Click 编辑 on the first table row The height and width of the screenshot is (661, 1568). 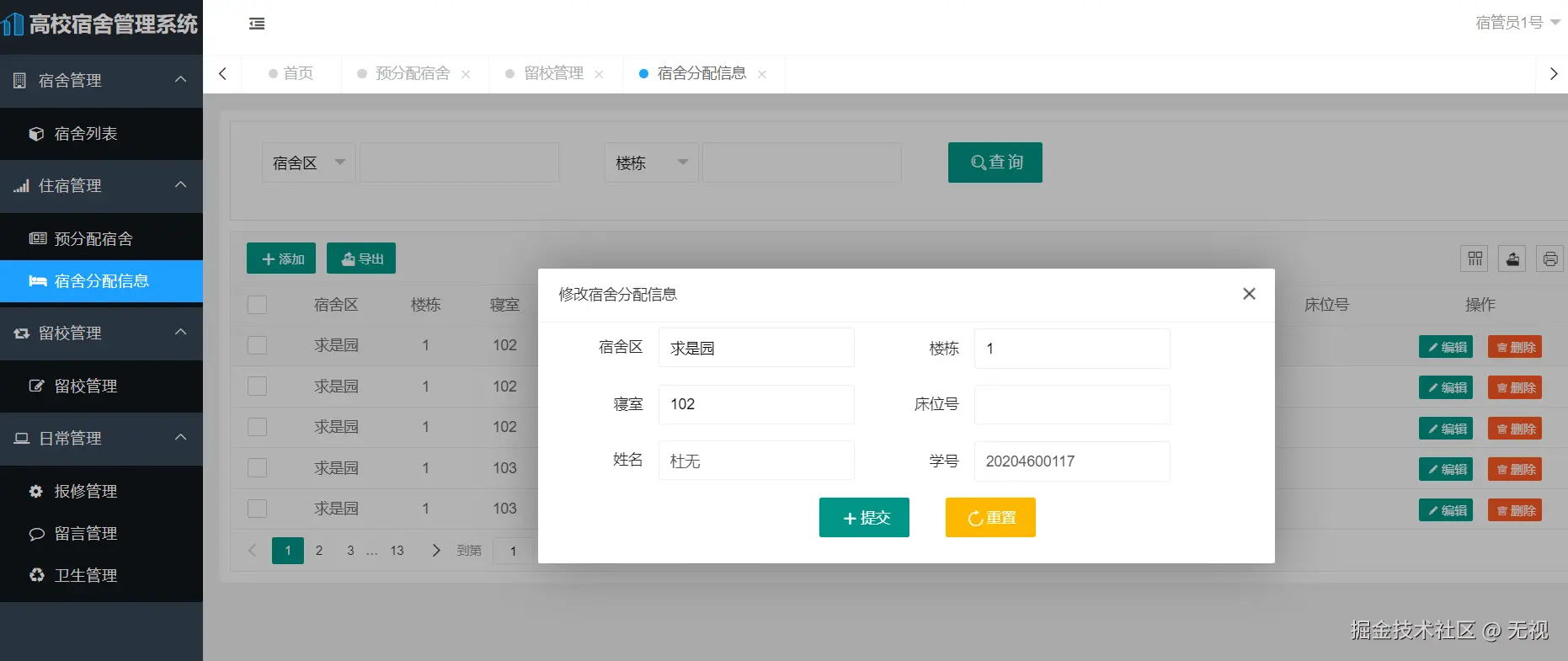pos(1446,347)
